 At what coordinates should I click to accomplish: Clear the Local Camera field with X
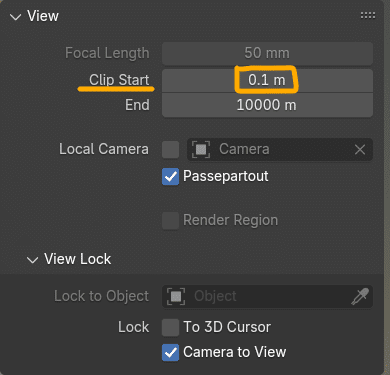point(360,149)
